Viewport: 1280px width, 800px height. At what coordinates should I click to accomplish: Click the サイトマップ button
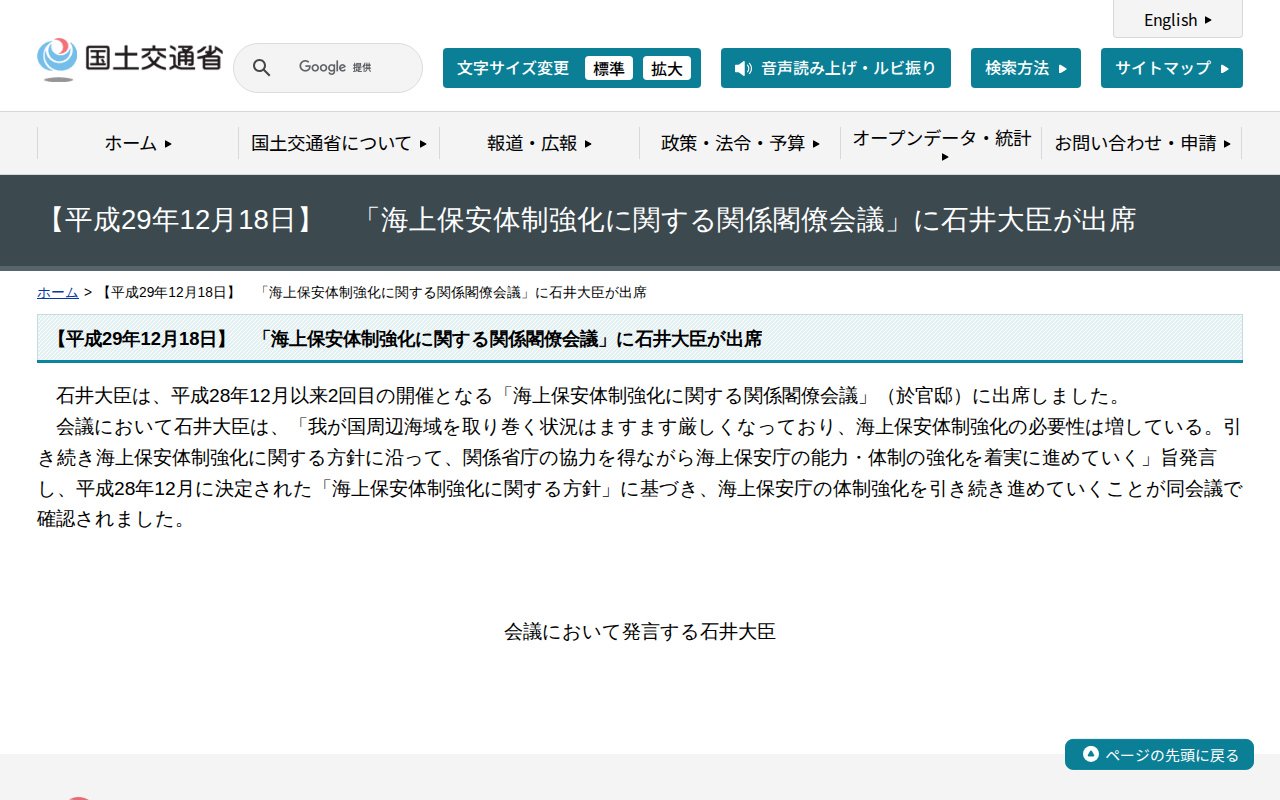click(1171, 68)
